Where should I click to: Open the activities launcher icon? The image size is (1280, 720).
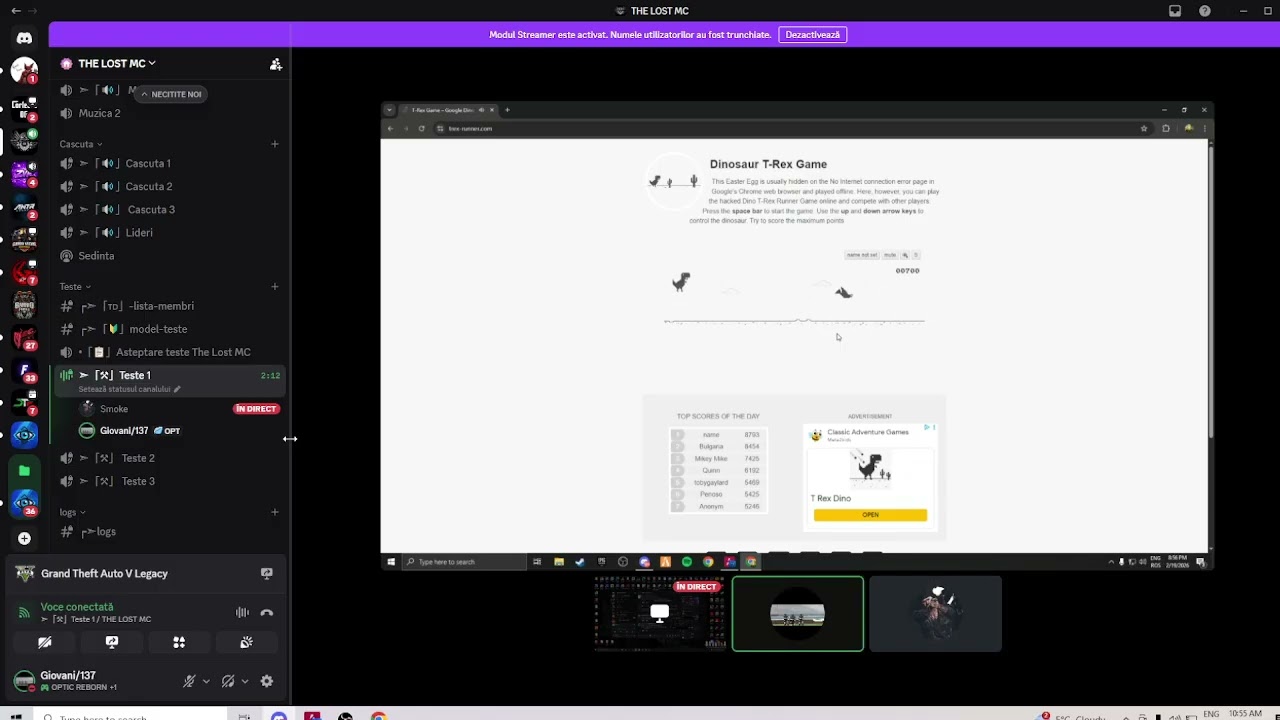click(179, 642)
